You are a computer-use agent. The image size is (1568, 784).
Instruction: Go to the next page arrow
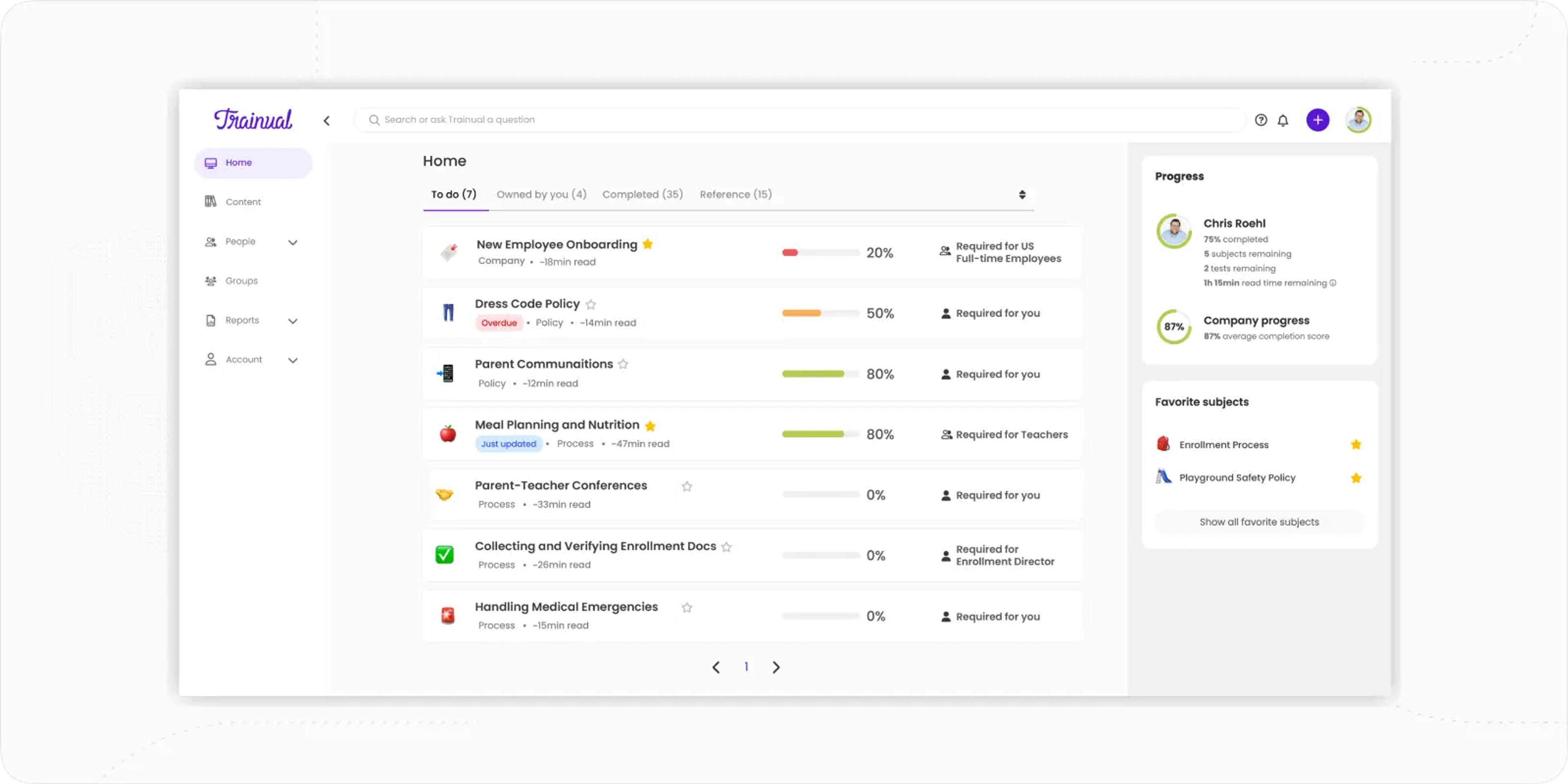click(775, 668)
